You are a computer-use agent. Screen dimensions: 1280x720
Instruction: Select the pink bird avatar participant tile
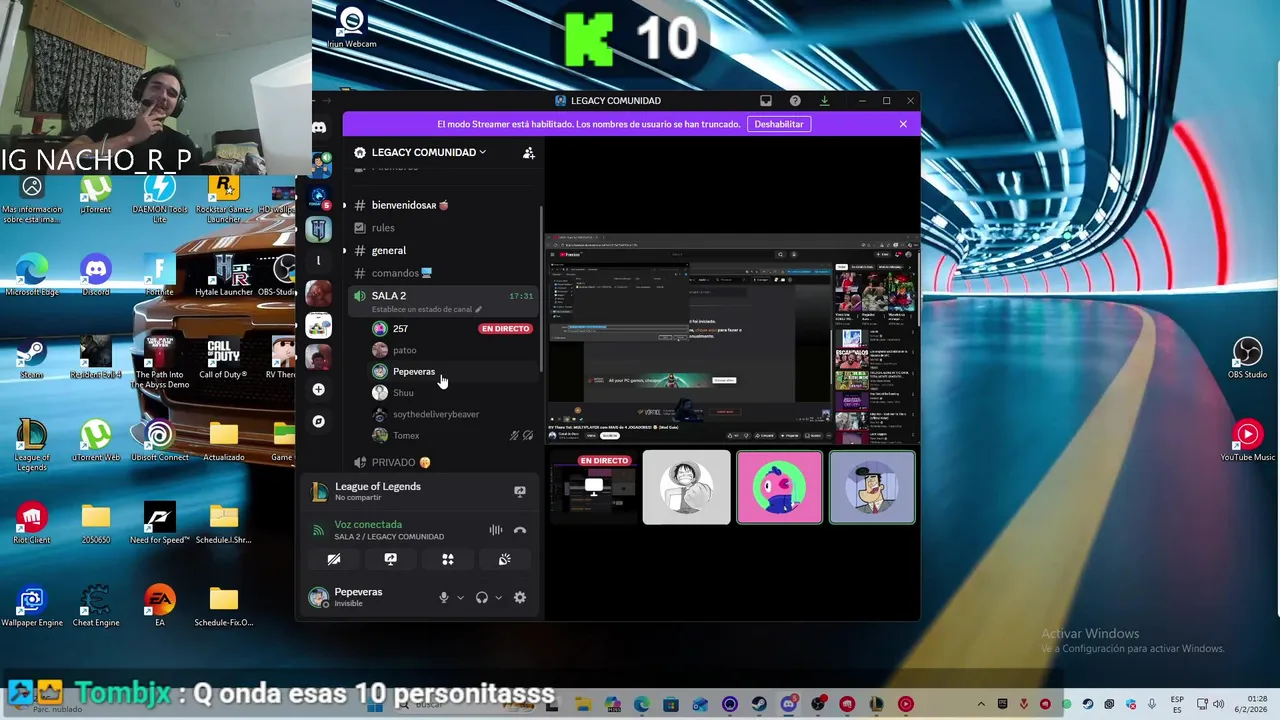coord(779,487)
